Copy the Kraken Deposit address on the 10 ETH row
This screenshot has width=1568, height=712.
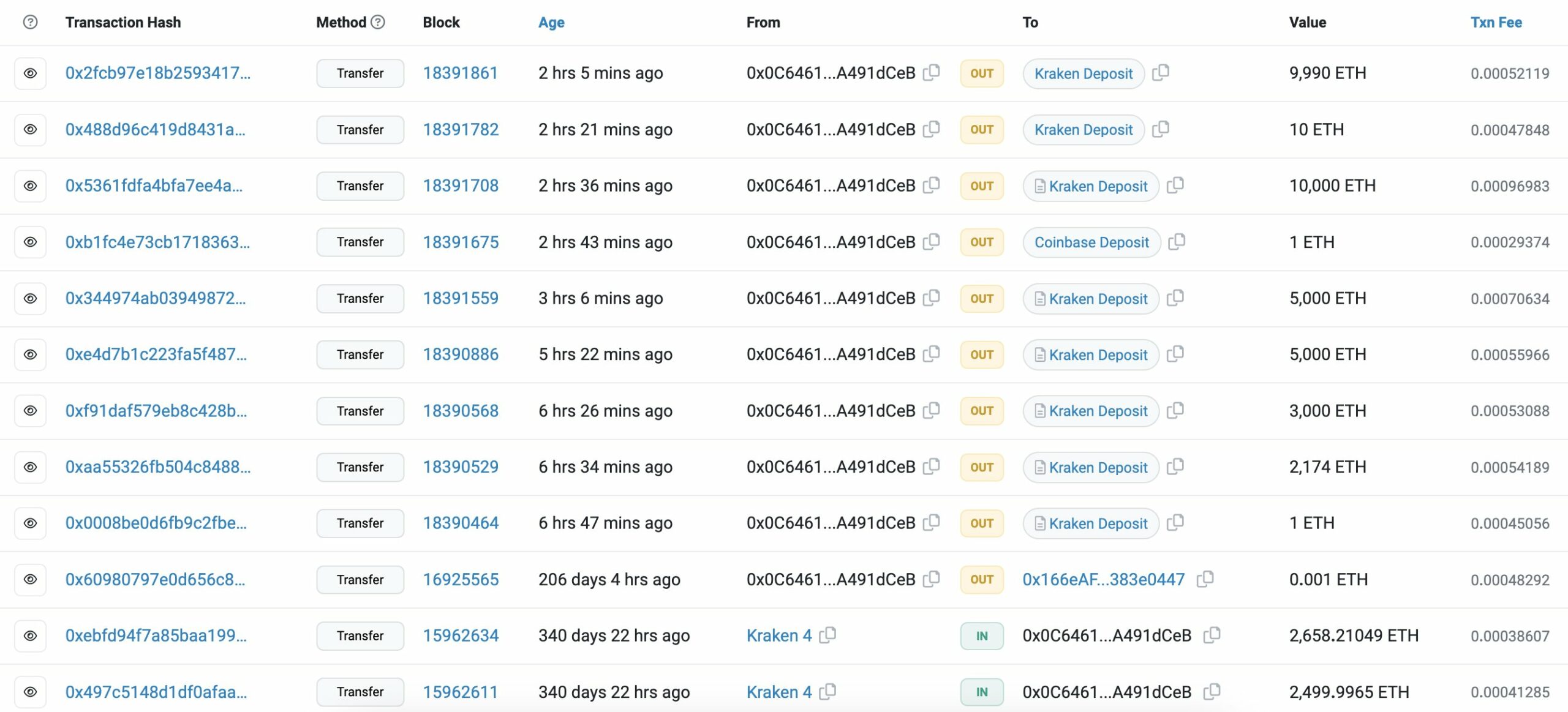pyautogui.click(x=1161, y=129)
